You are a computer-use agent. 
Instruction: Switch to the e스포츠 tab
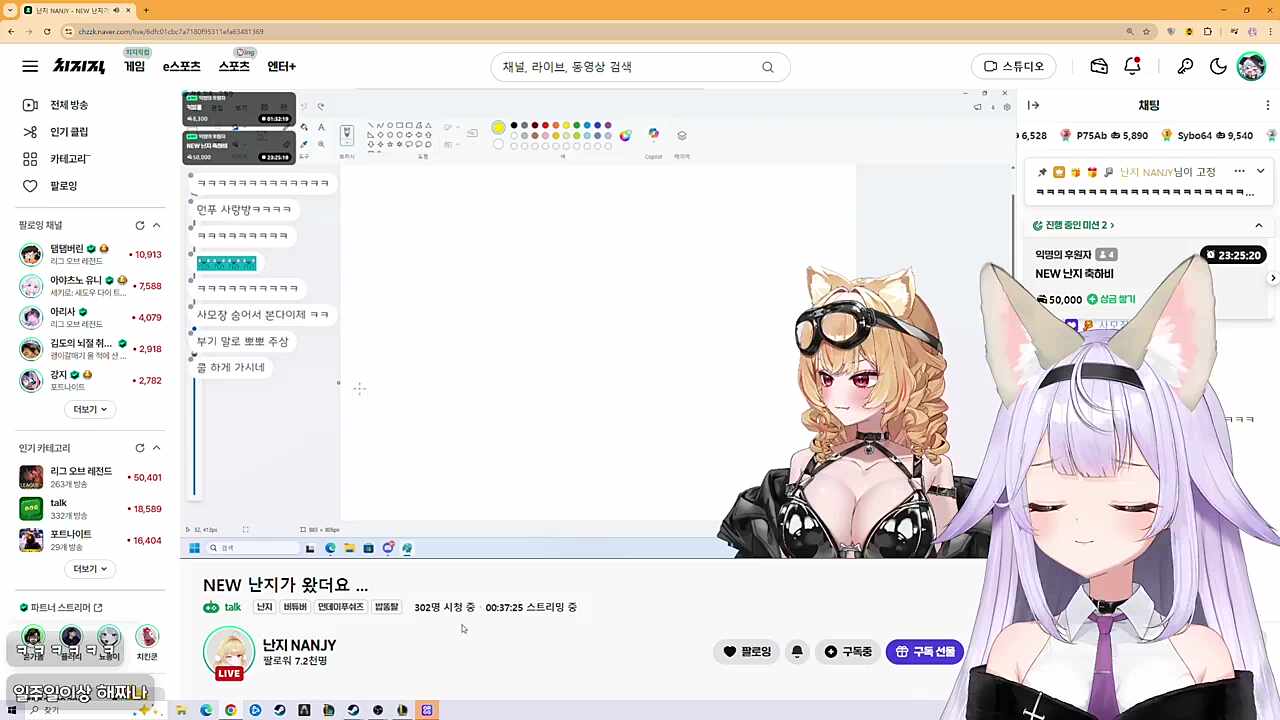pyautogui.click(x=181, y=66)
